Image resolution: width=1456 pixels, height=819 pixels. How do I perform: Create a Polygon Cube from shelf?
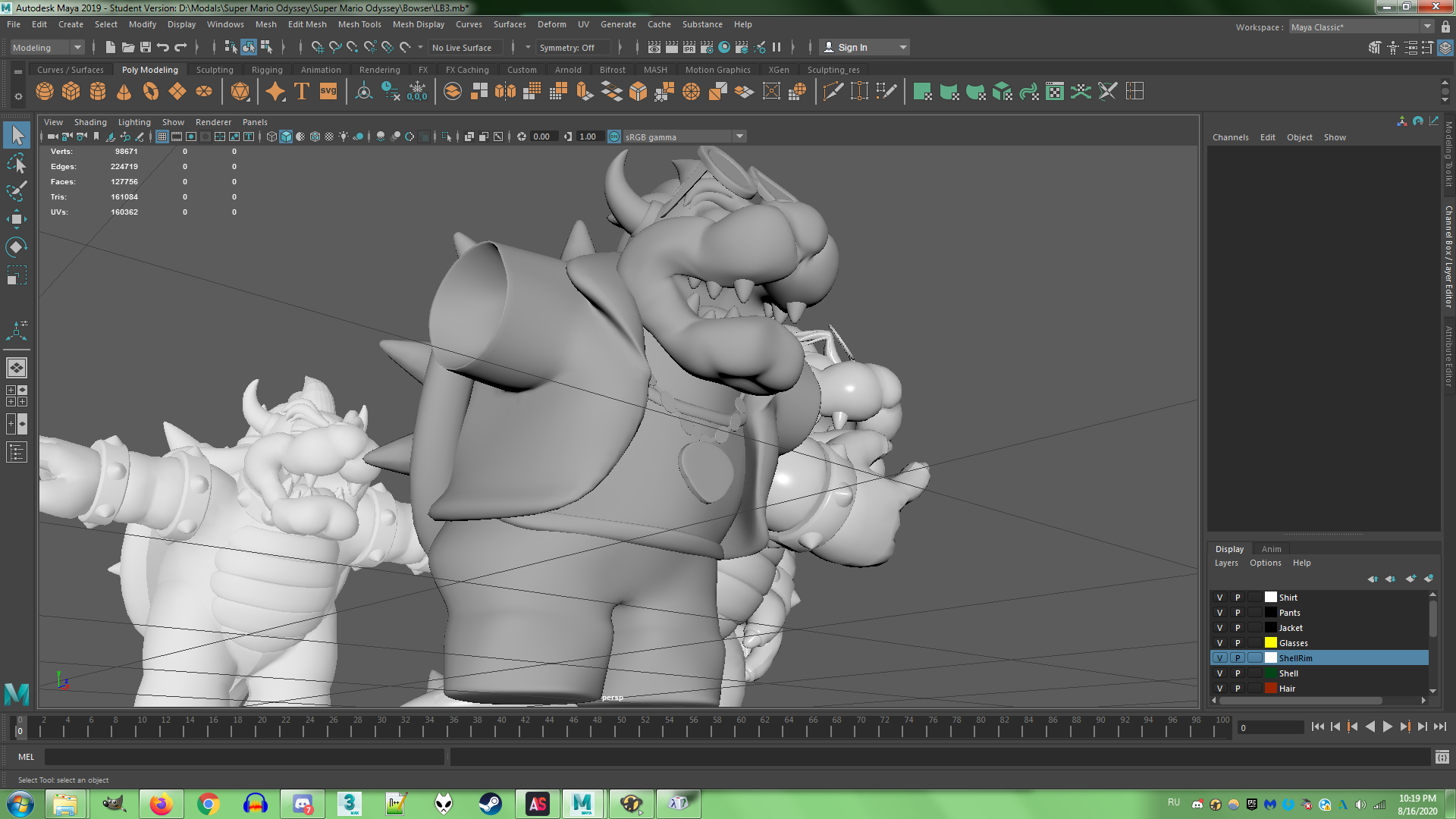[x=71, y=92]
